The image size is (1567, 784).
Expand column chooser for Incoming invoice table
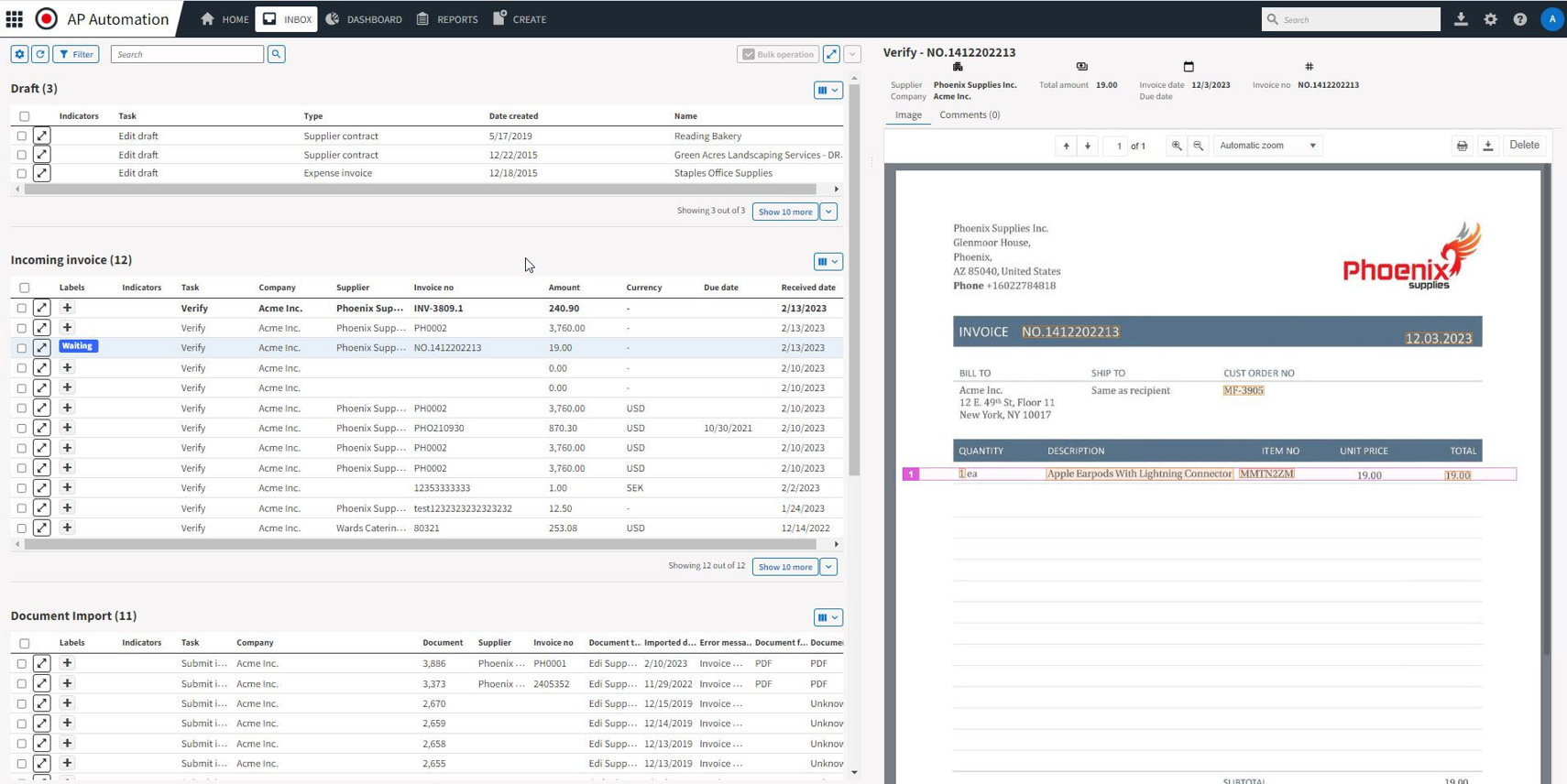click(827, 262)
